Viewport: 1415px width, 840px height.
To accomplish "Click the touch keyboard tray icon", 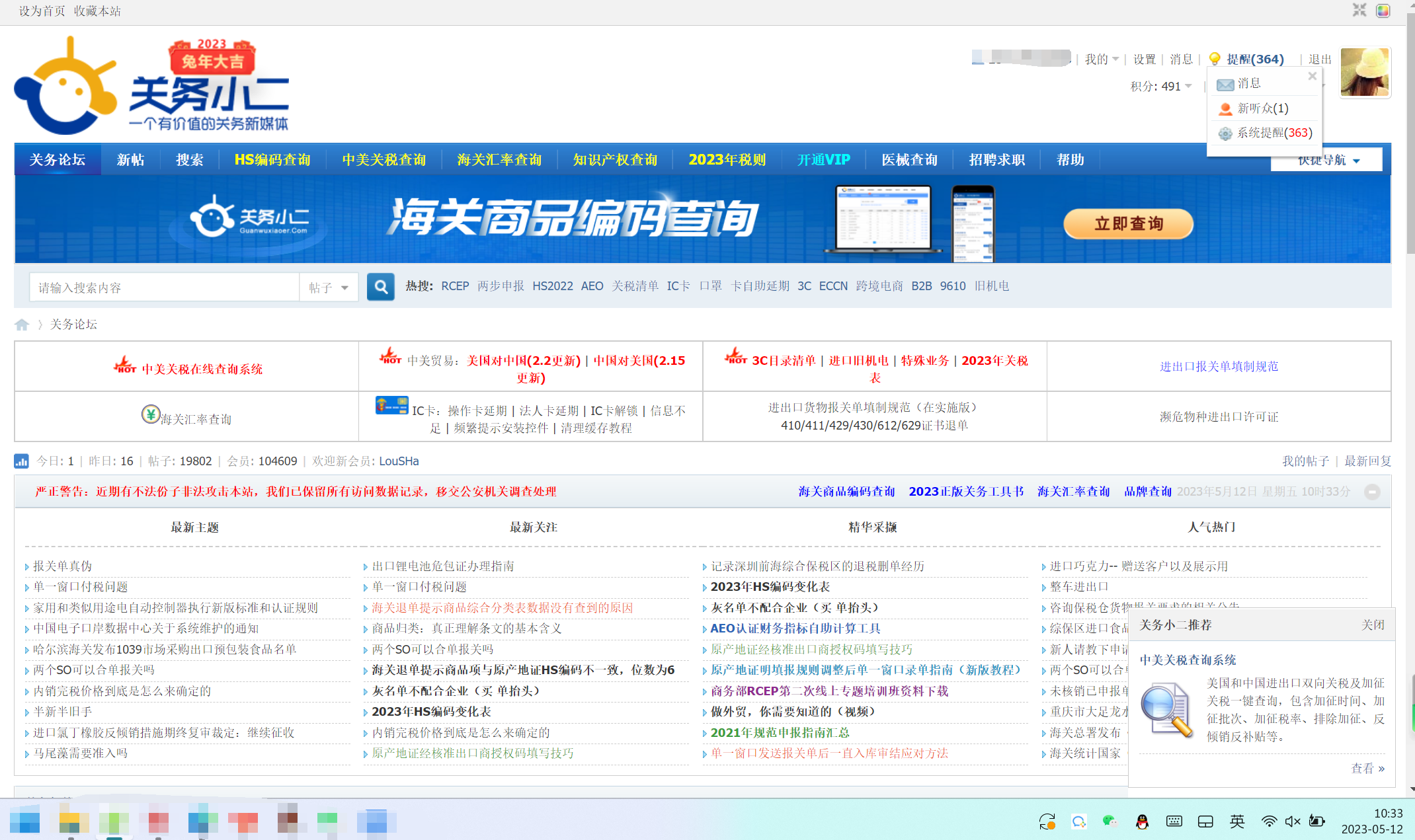I will click(x=1174, y=821).
